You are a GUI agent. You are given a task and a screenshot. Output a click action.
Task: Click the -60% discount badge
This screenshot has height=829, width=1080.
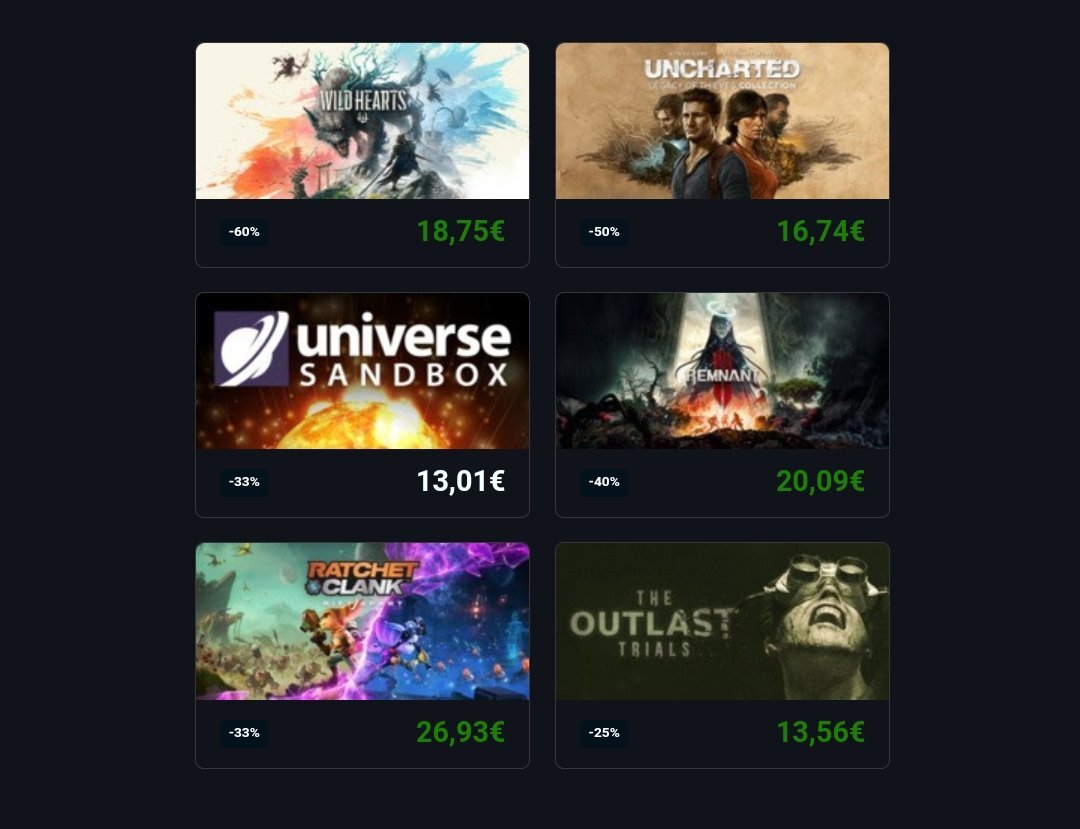[244, 232]
